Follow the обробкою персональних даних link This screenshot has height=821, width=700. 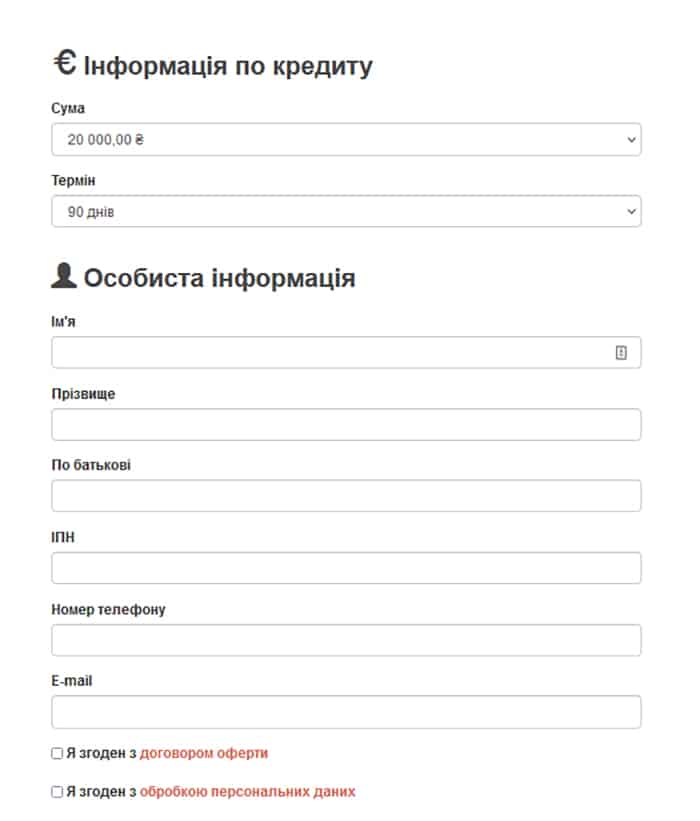click(247, 792)
